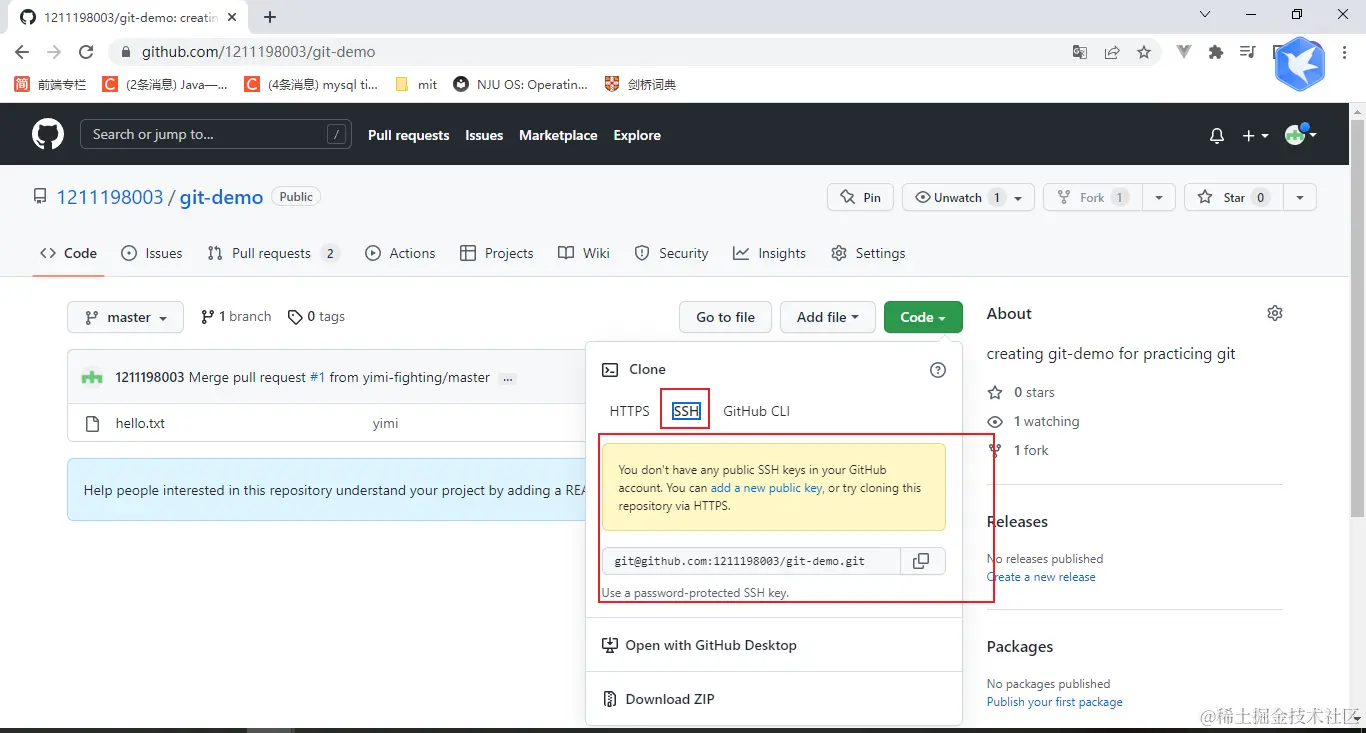Open the Add file dropdown

coord(828,317)
